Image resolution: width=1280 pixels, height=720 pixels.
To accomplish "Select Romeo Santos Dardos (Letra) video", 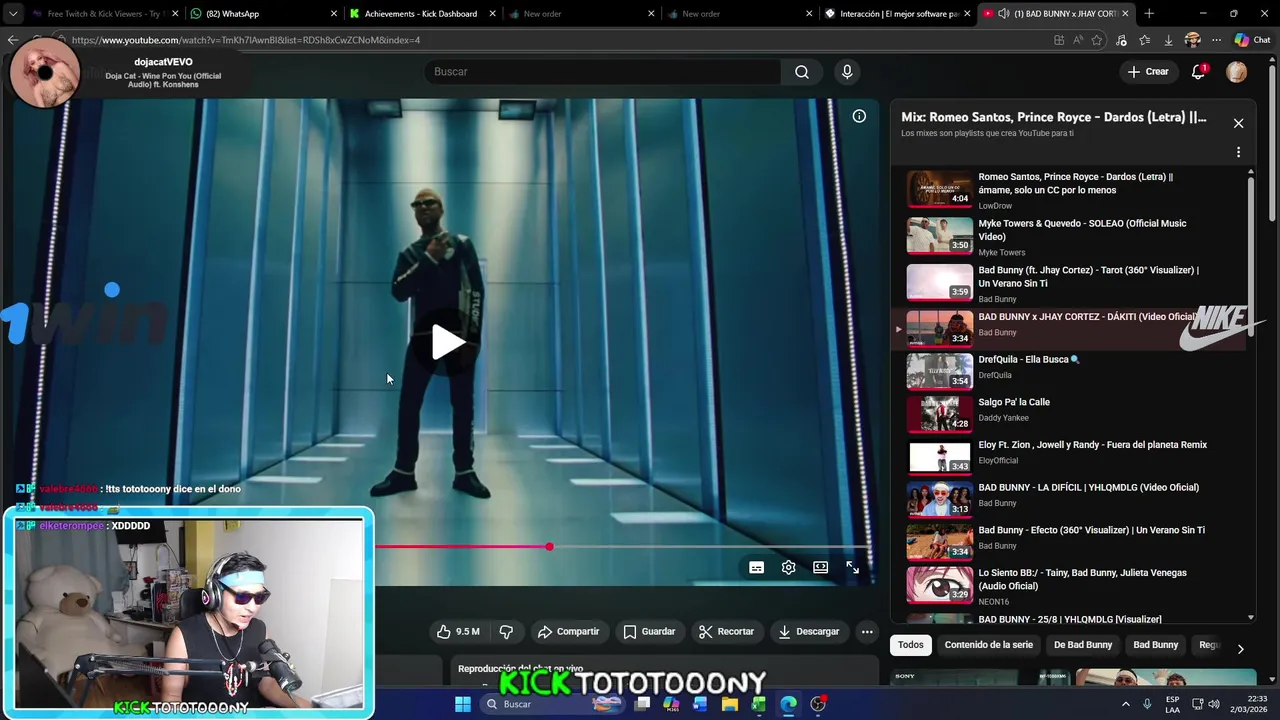I will (1070, 189).
